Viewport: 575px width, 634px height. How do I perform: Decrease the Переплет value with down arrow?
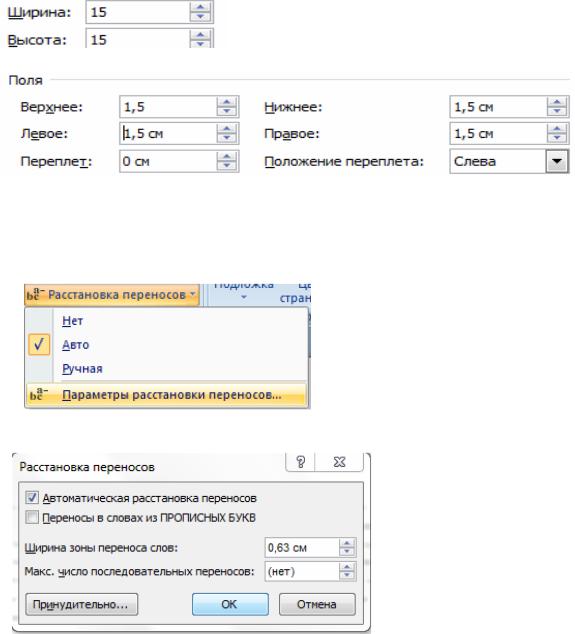coord(226,166)
